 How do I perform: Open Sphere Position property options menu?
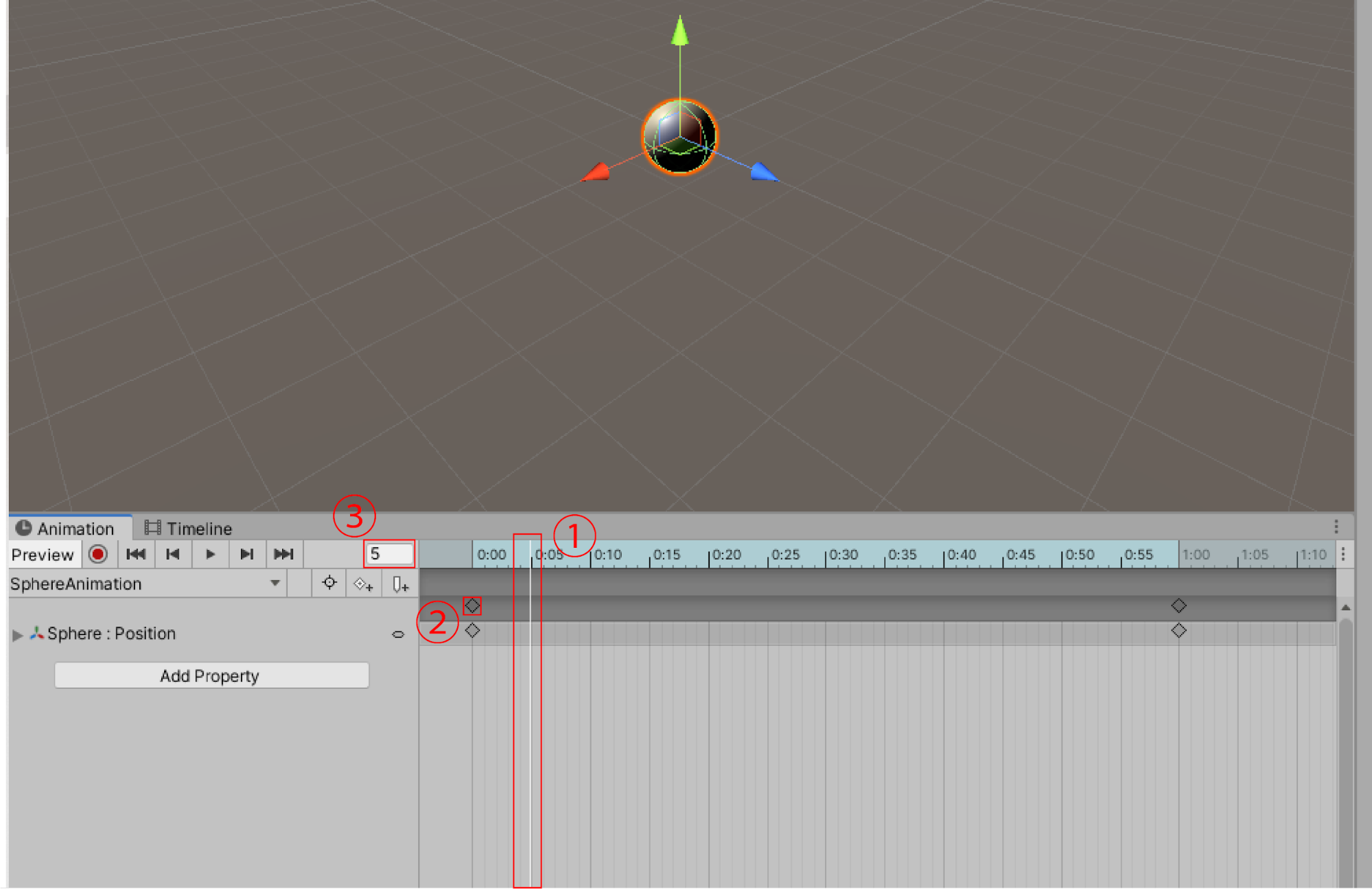click(x=398, y=634)
